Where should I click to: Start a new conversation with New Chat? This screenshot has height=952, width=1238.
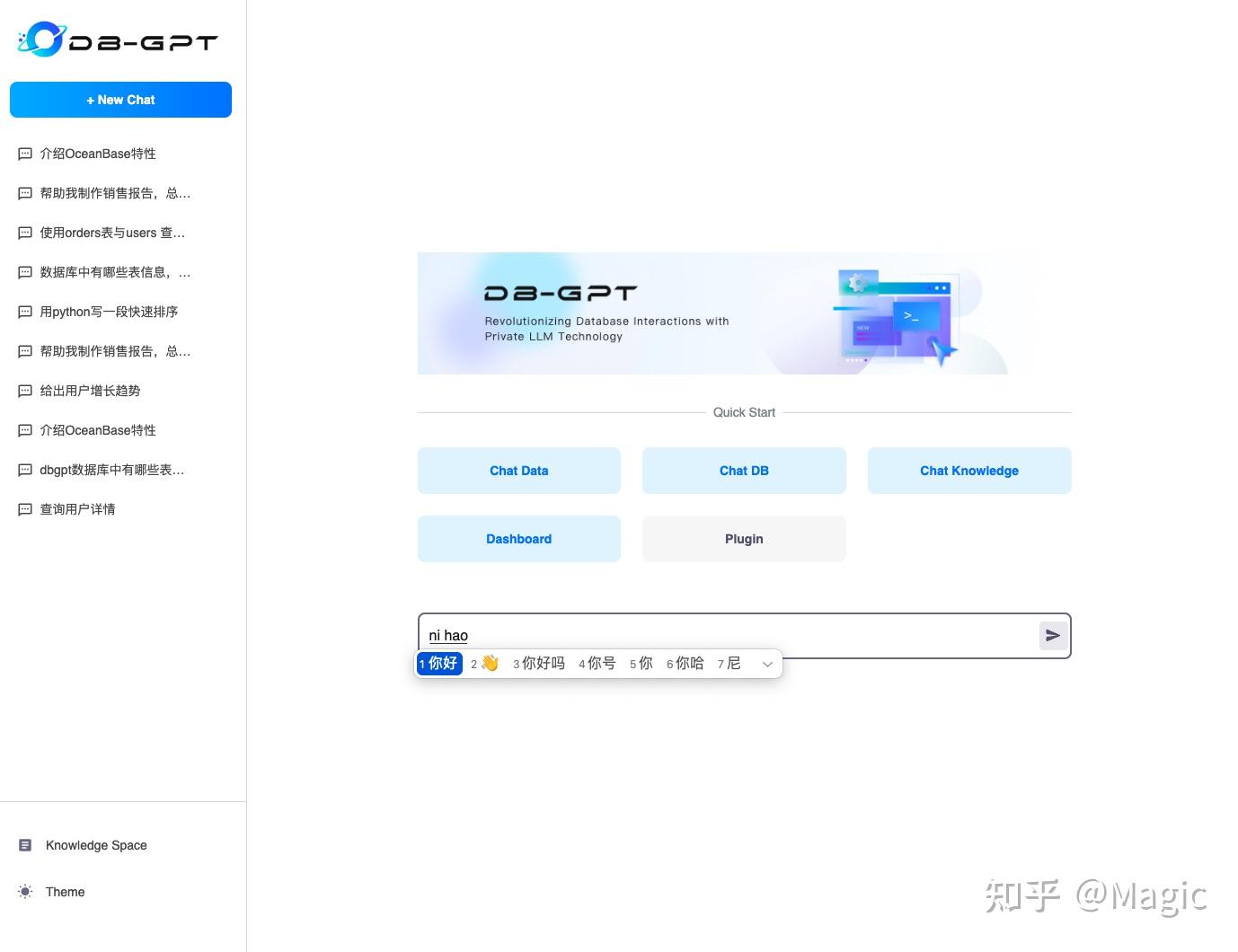120,100
